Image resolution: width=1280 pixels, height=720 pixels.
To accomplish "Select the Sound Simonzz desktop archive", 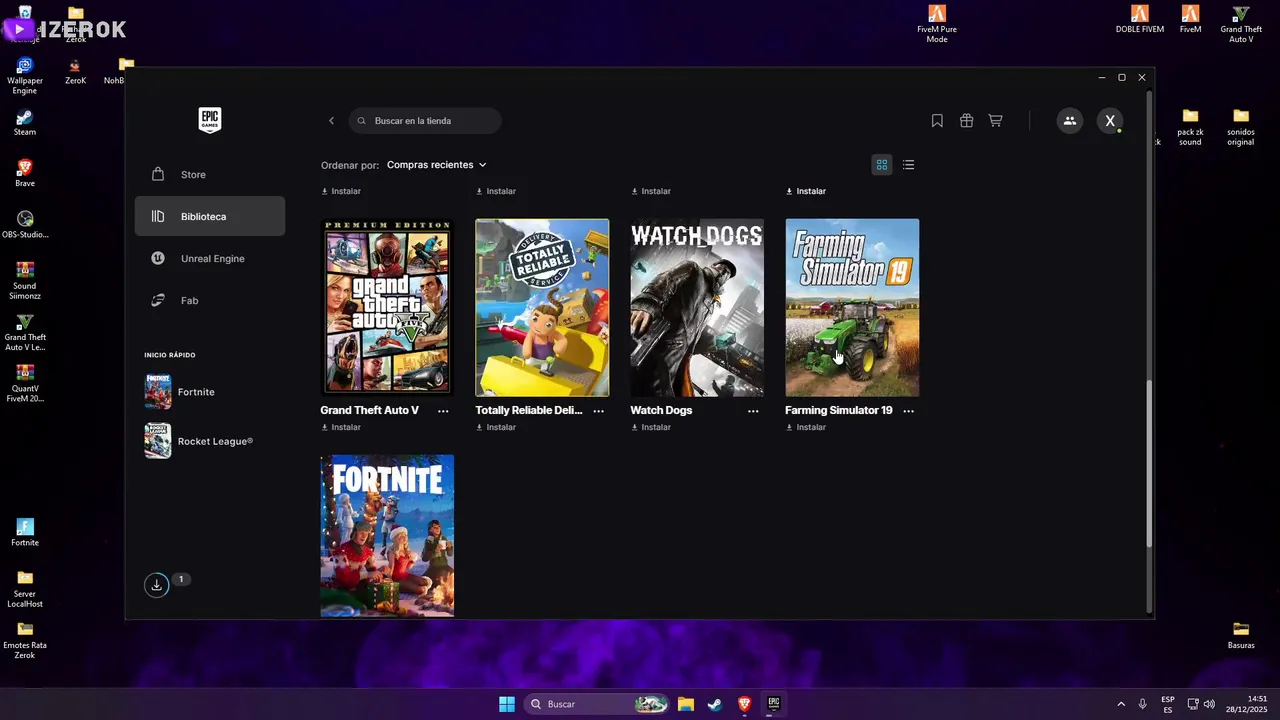I will pos(25,281).
